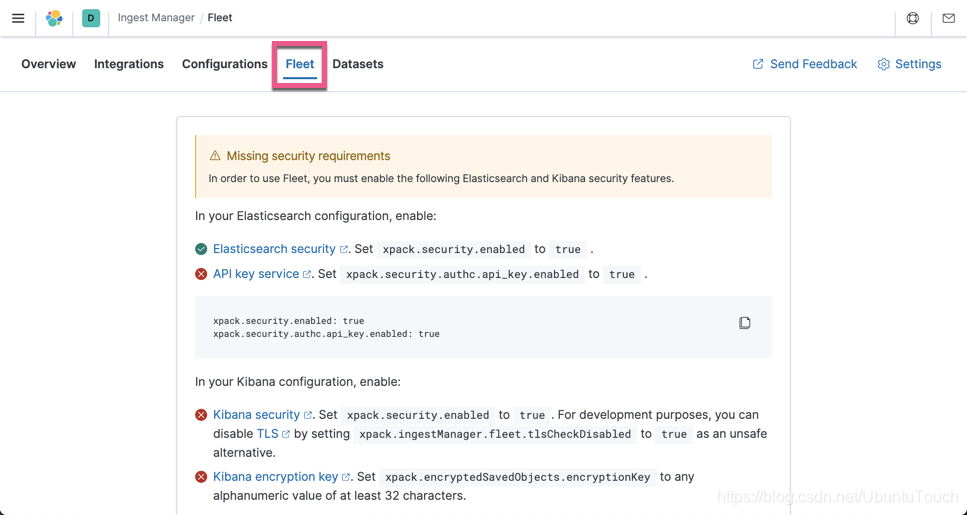The width and height of the screenshot is (967, 515).
Task: Open the Configurations tab
Action: pyautogui.click(x=224, y=64)
